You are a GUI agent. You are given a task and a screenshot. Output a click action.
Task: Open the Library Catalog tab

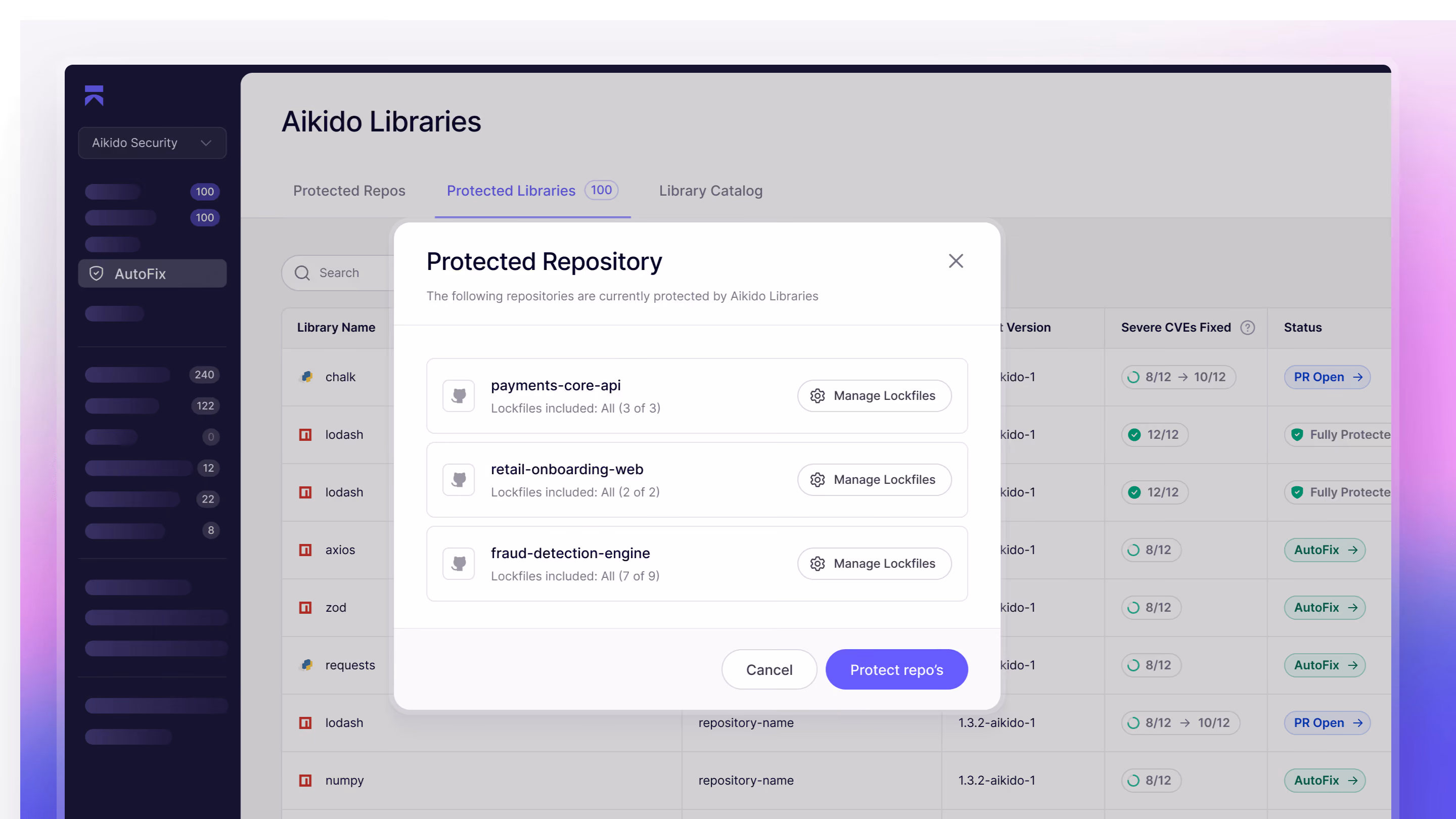(710, 191)
